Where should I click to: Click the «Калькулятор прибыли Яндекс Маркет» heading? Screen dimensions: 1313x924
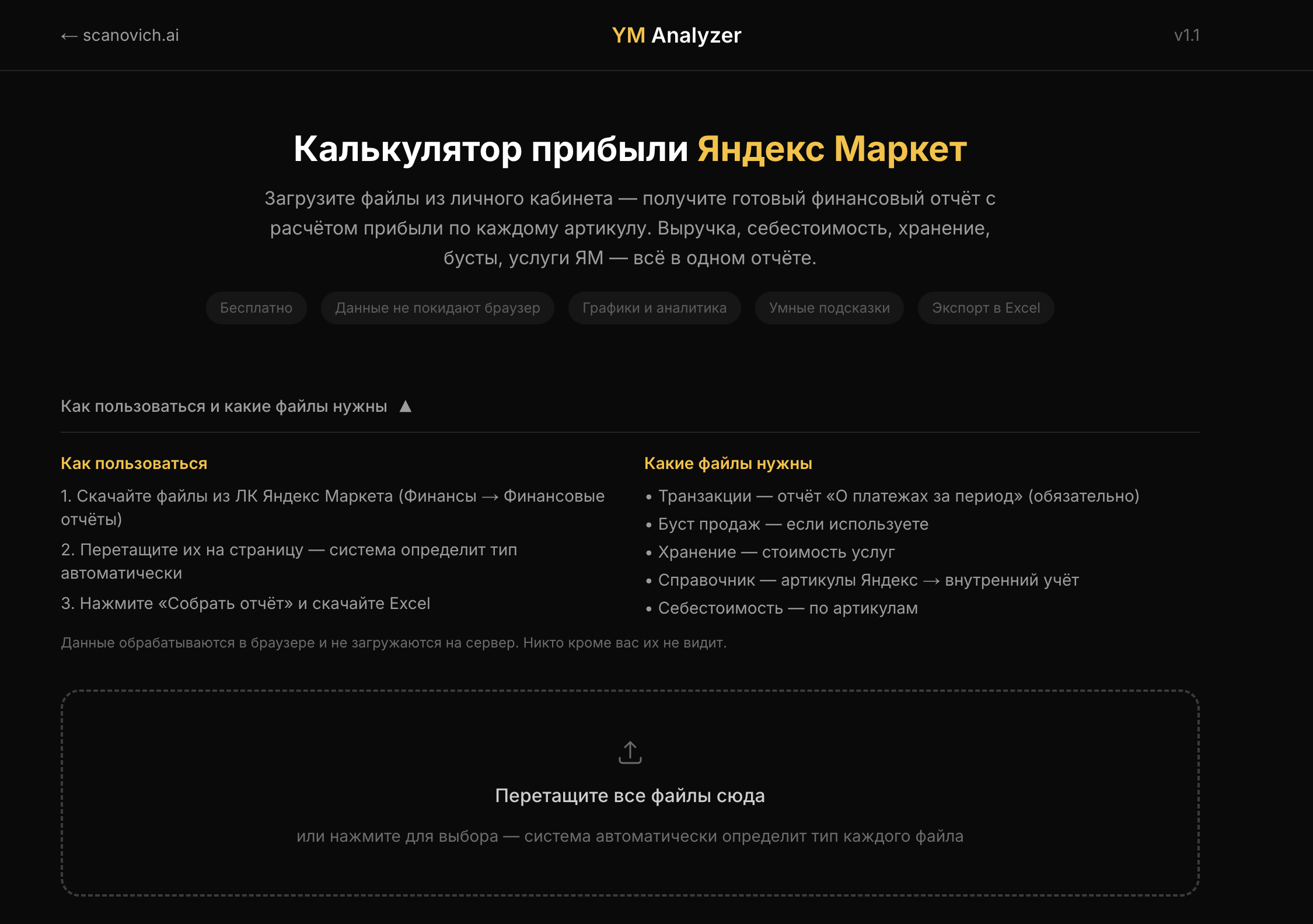pos(630,149)
